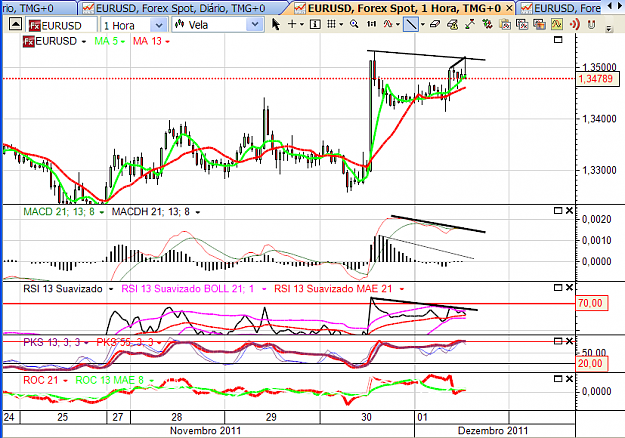Click the current price label 1,34789

(597, 79)
